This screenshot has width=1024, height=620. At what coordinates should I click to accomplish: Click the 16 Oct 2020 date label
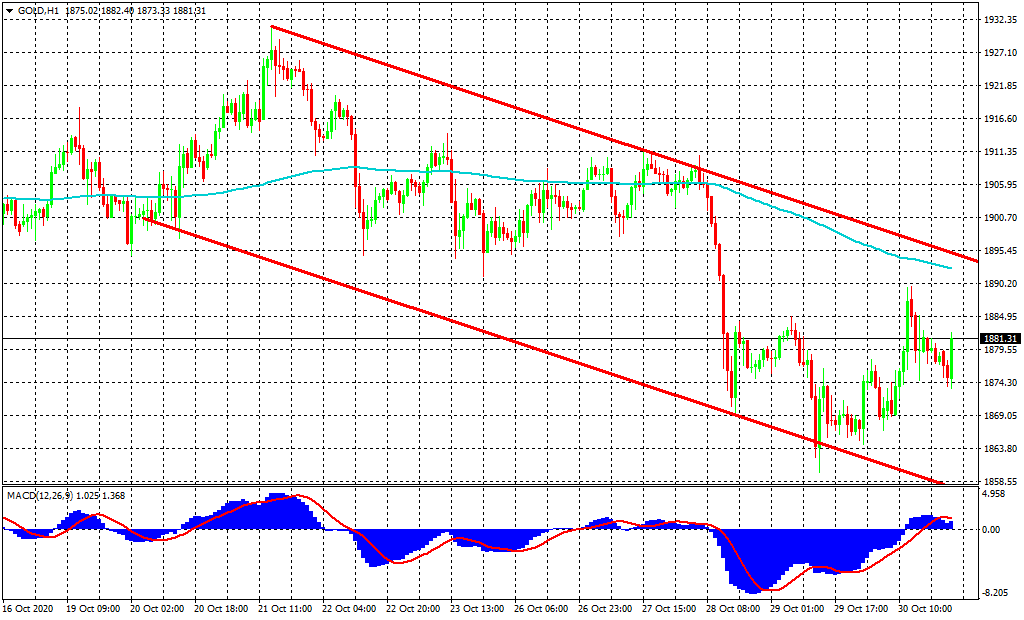[27, 607]
